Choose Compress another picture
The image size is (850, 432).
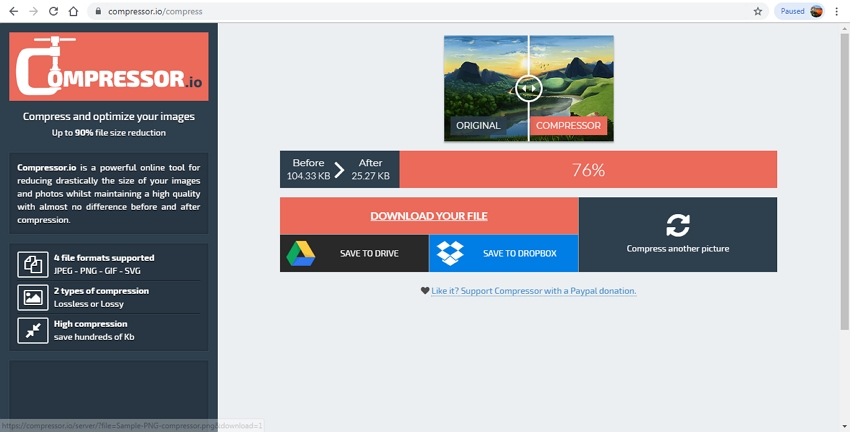677,248
